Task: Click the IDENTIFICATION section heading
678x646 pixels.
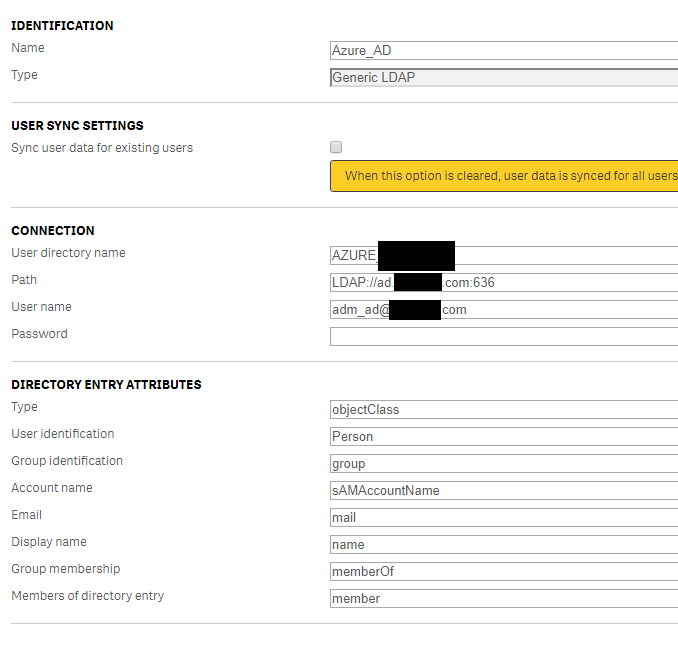Action: (62, 26)
